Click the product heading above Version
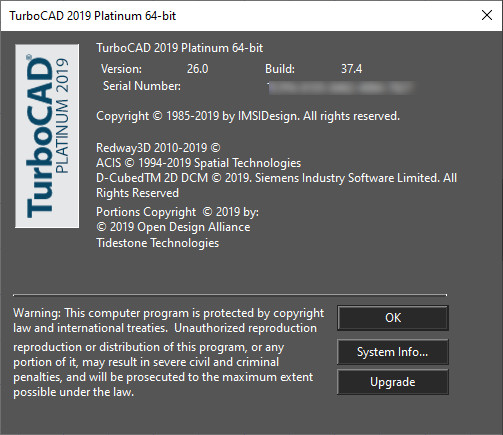The image size is (503, 435). click(180, 48)
